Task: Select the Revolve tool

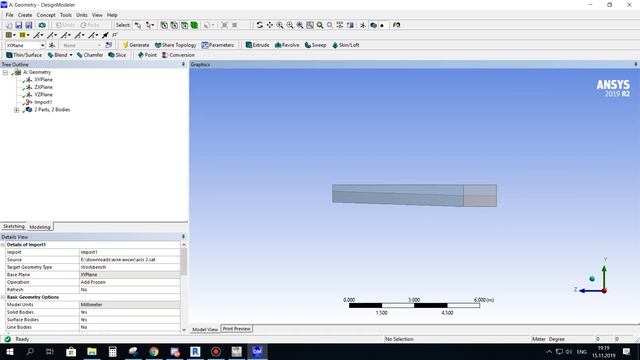Action: (287, 45)
